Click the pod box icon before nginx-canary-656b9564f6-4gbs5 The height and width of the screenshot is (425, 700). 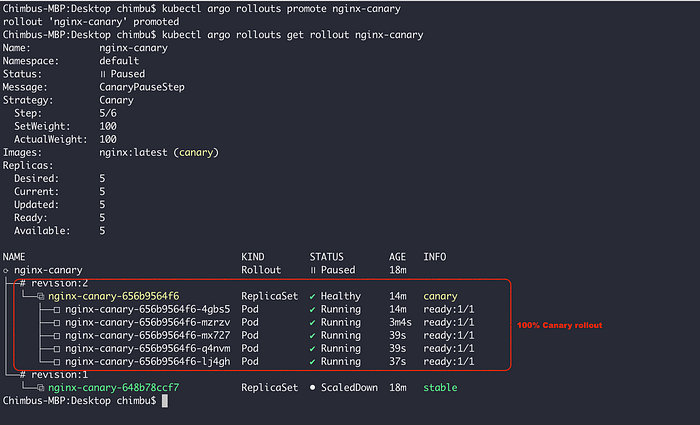tap(57, 309)
